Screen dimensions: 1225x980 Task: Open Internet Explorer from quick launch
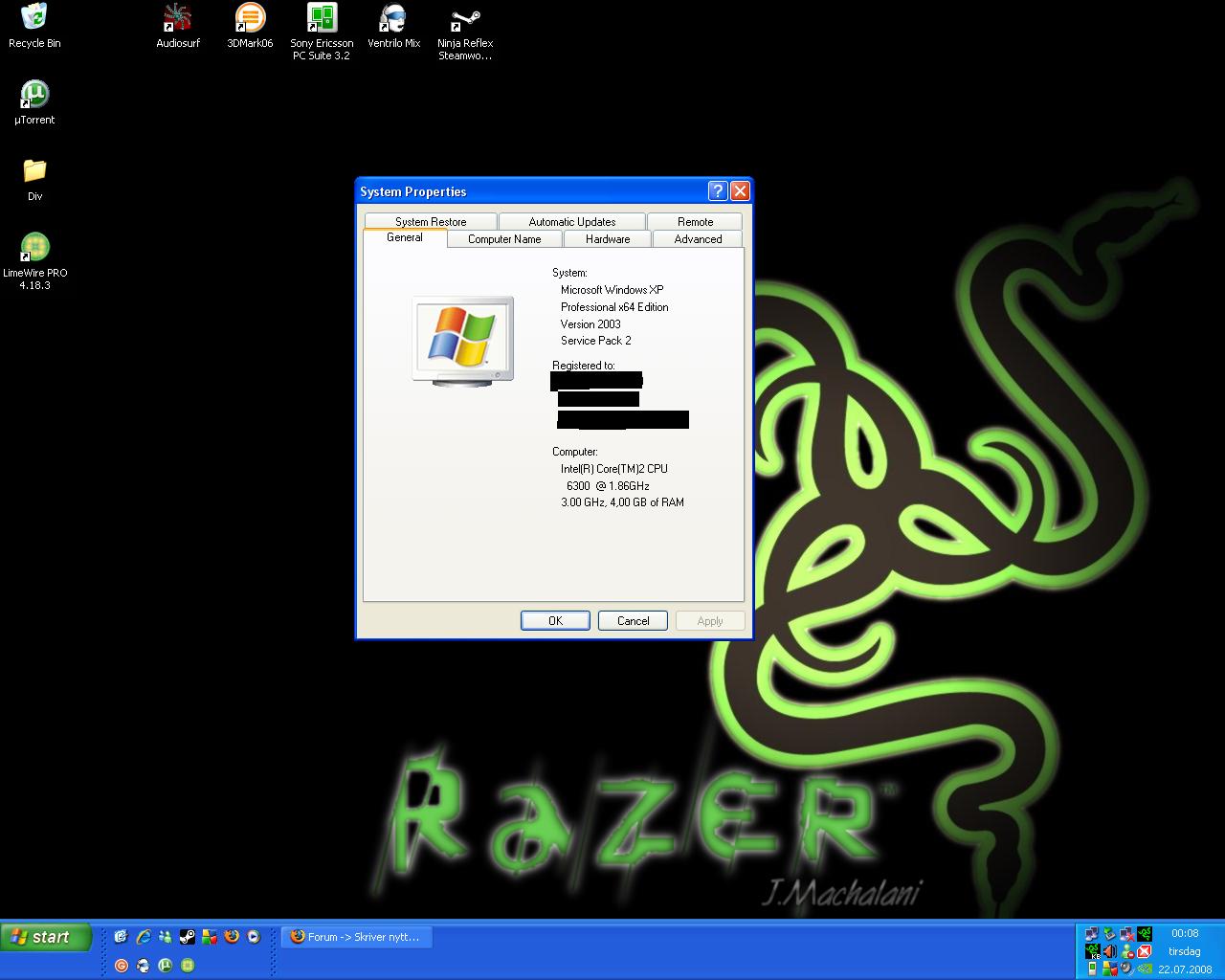[x=144, y=937]
